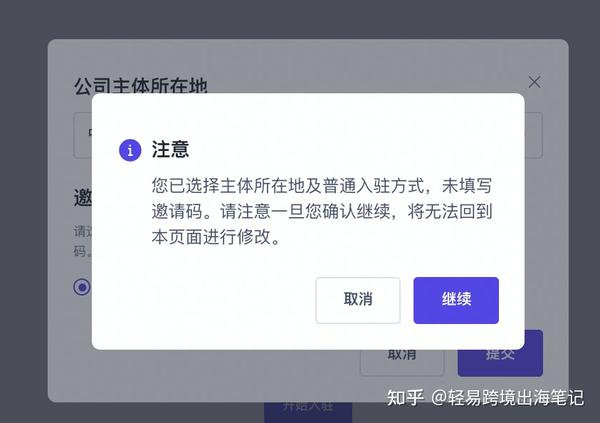Click the @轻易跨境出海笔记 watermark handle
The image size is (600, 423).
tap(507, 398)
